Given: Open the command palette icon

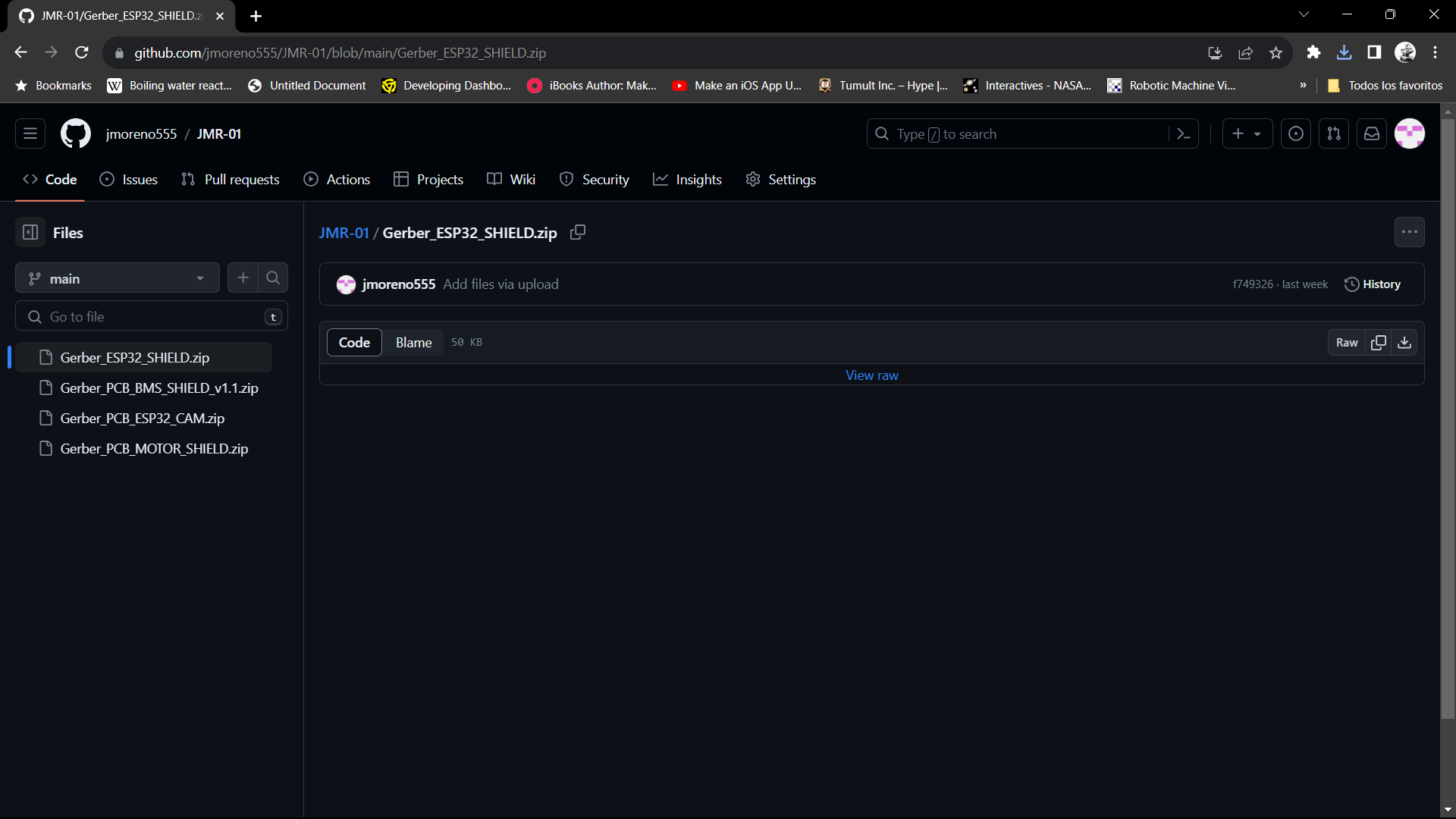Looking at the screenshot, I should (1183, 134).
